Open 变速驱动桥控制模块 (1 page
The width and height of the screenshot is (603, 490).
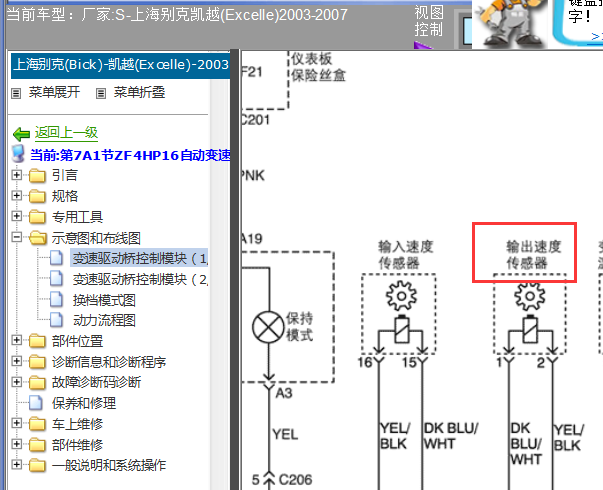140,258
